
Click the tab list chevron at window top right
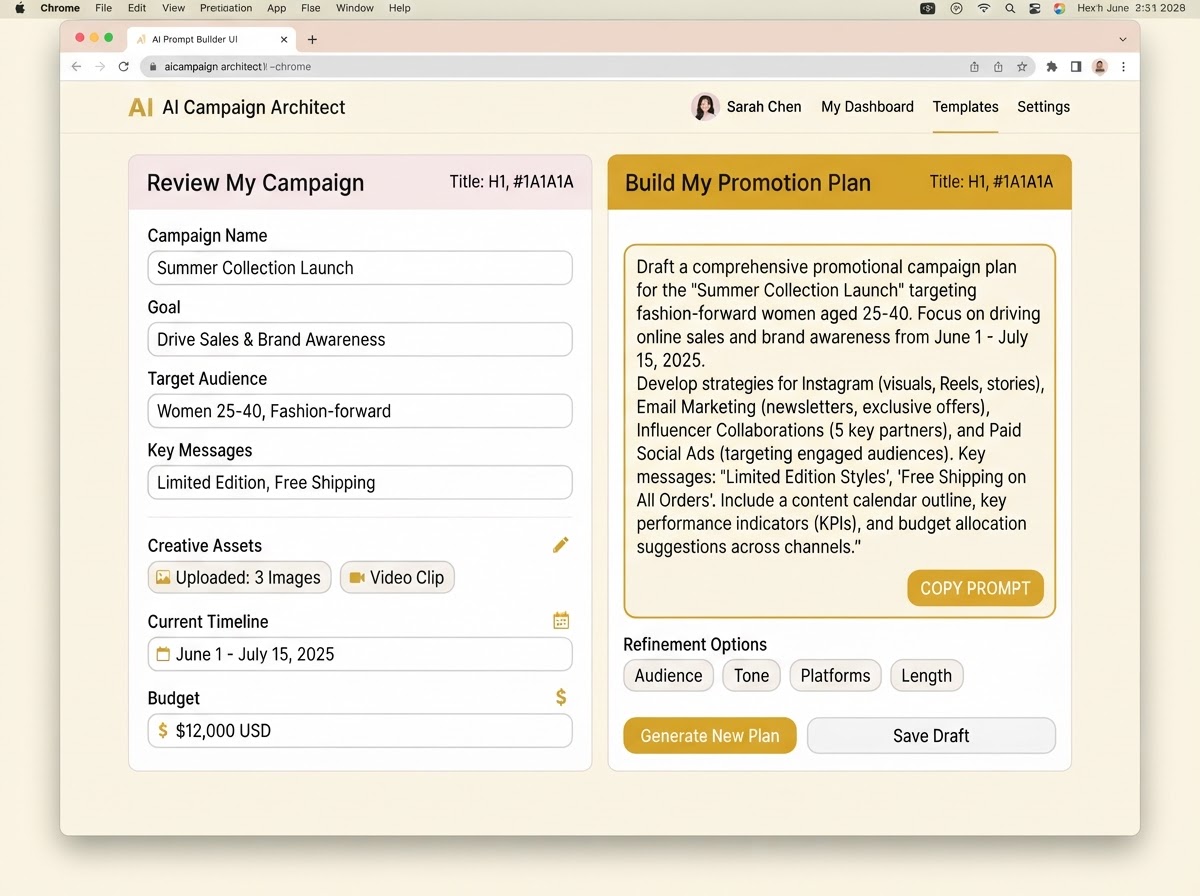point(1123,40)
